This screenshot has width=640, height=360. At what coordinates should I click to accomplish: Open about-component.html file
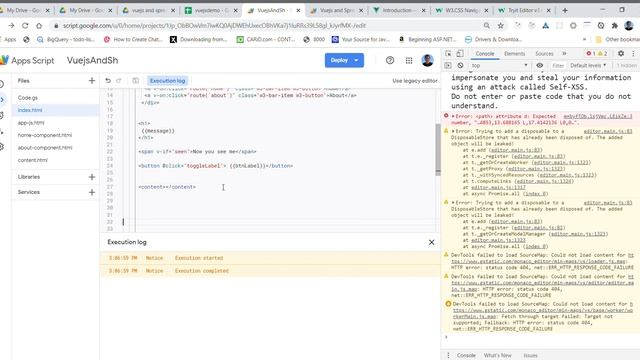point(45,148)
